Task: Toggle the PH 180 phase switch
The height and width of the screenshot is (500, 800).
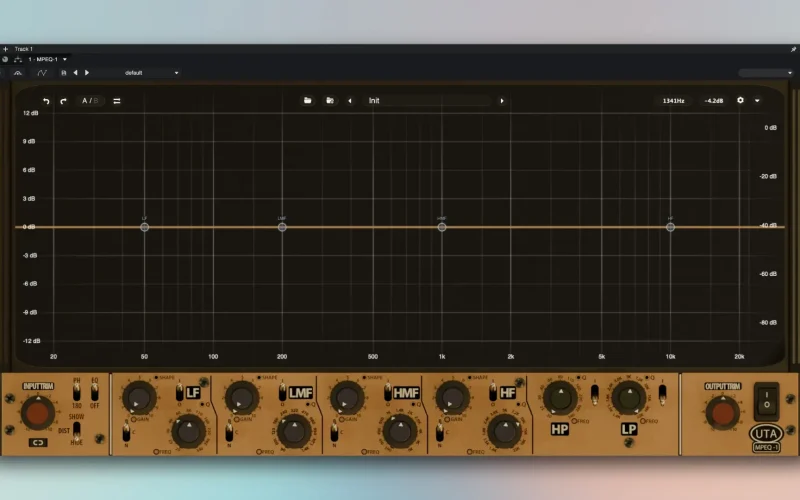Action: point(77,392)
